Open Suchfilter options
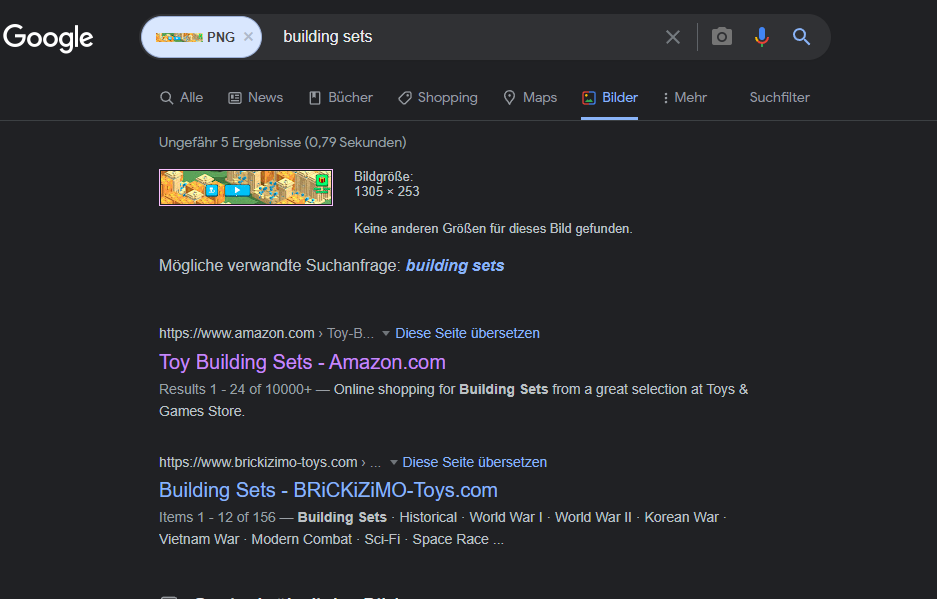This screenshot has height=599, width=937. point(779,97)
